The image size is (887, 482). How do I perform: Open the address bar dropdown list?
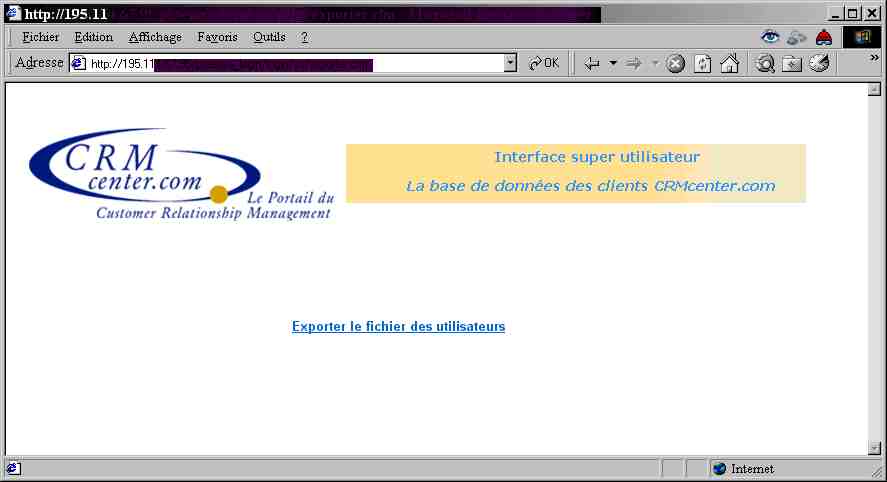[510, 63]
